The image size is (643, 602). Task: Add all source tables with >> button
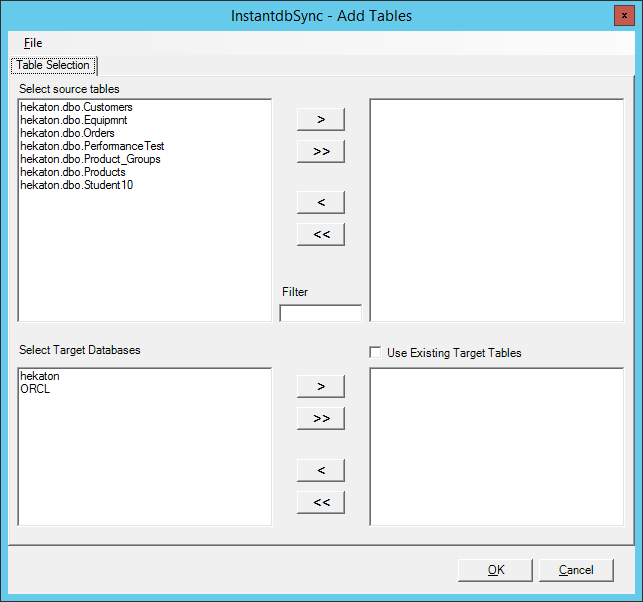321,151
